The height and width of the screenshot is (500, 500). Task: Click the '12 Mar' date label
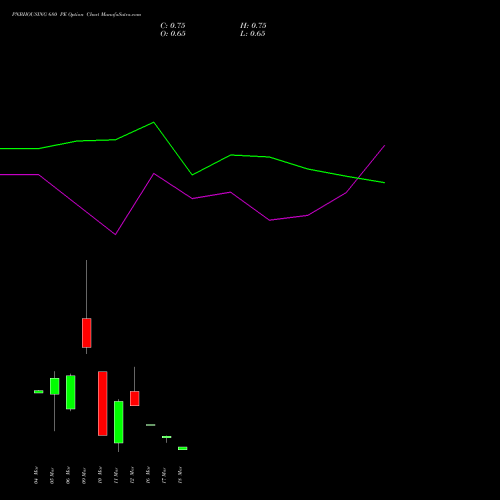(132, 475)
